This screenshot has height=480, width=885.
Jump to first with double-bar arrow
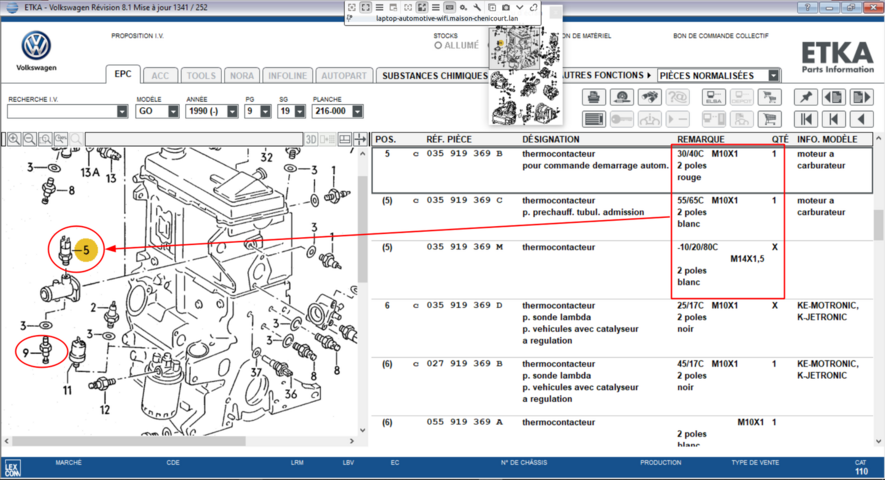tap(806, 119)
